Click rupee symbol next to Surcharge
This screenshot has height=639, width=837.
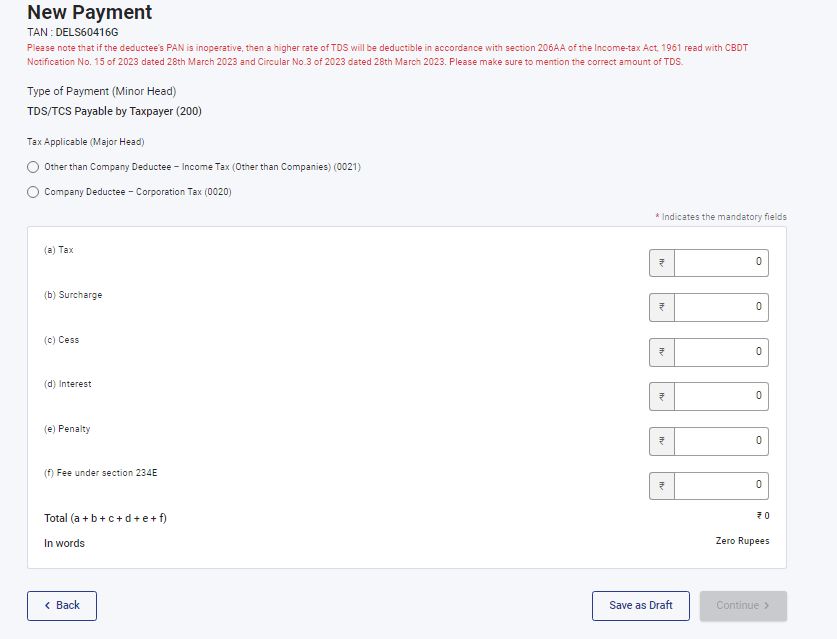(661, 308)
